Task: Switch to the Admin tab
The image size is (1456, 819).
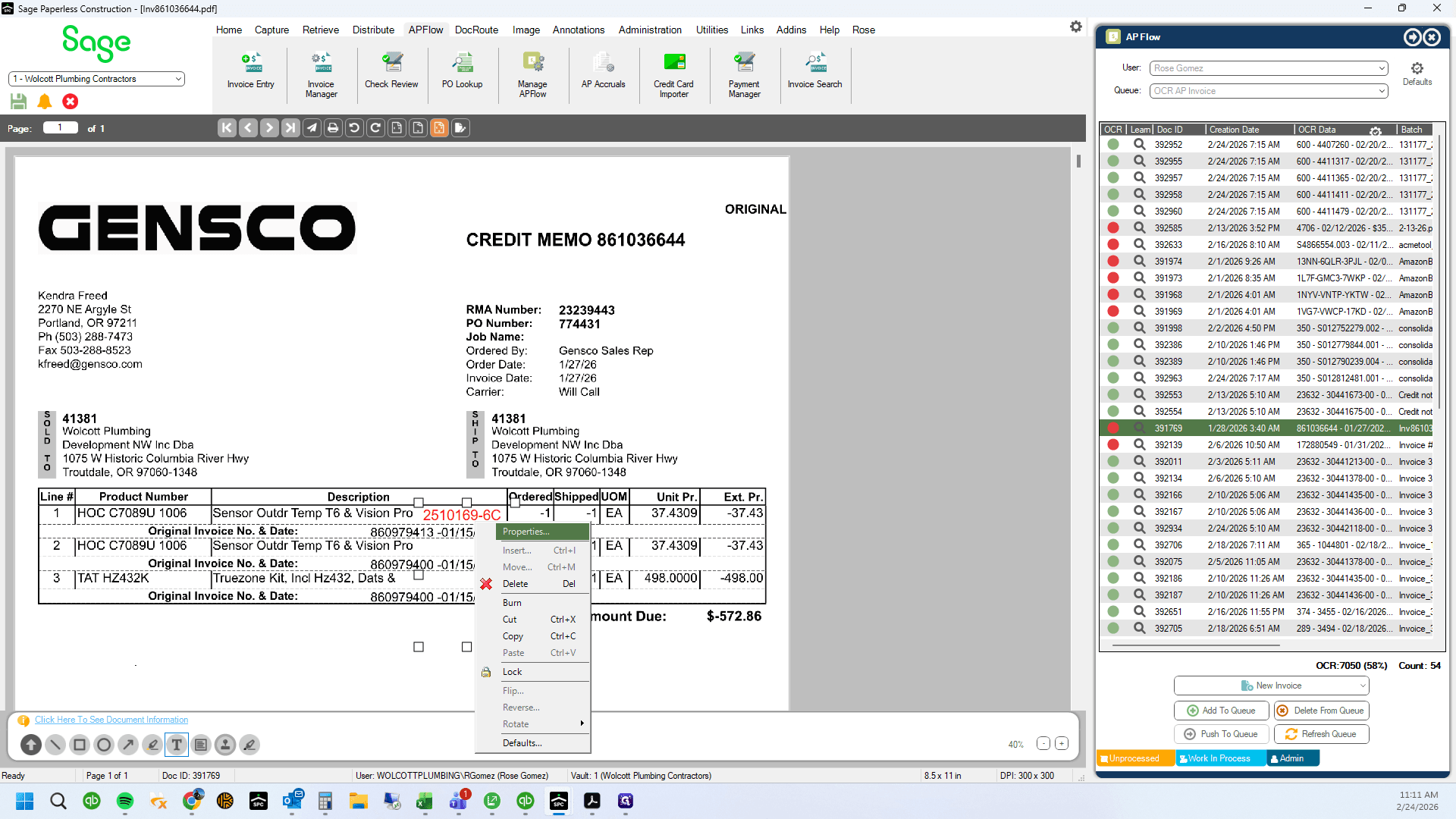Action: pos(1292,758)
